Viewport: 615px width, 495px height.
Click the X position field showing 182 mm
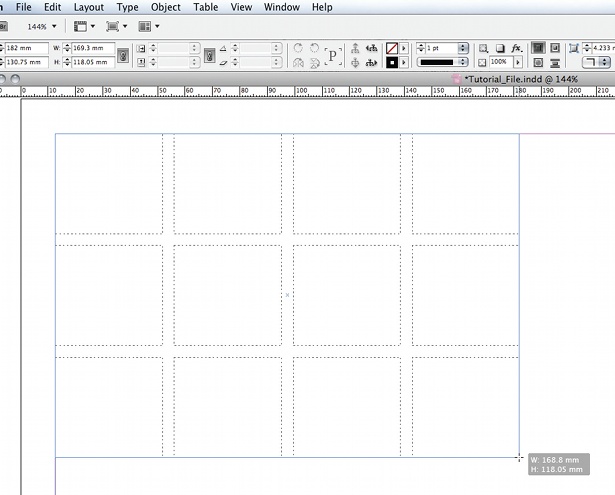point(27,48)
